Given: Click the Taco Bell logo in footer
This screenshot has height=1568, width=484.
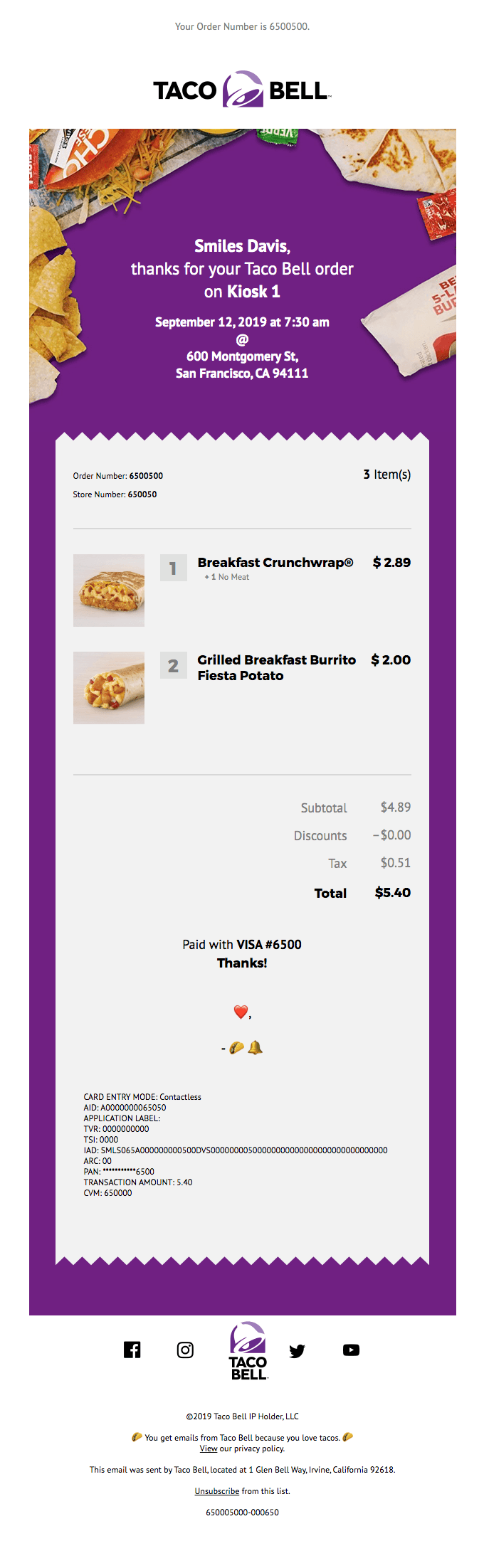Looking at the screenshot, I should (x=248, y=1350).
